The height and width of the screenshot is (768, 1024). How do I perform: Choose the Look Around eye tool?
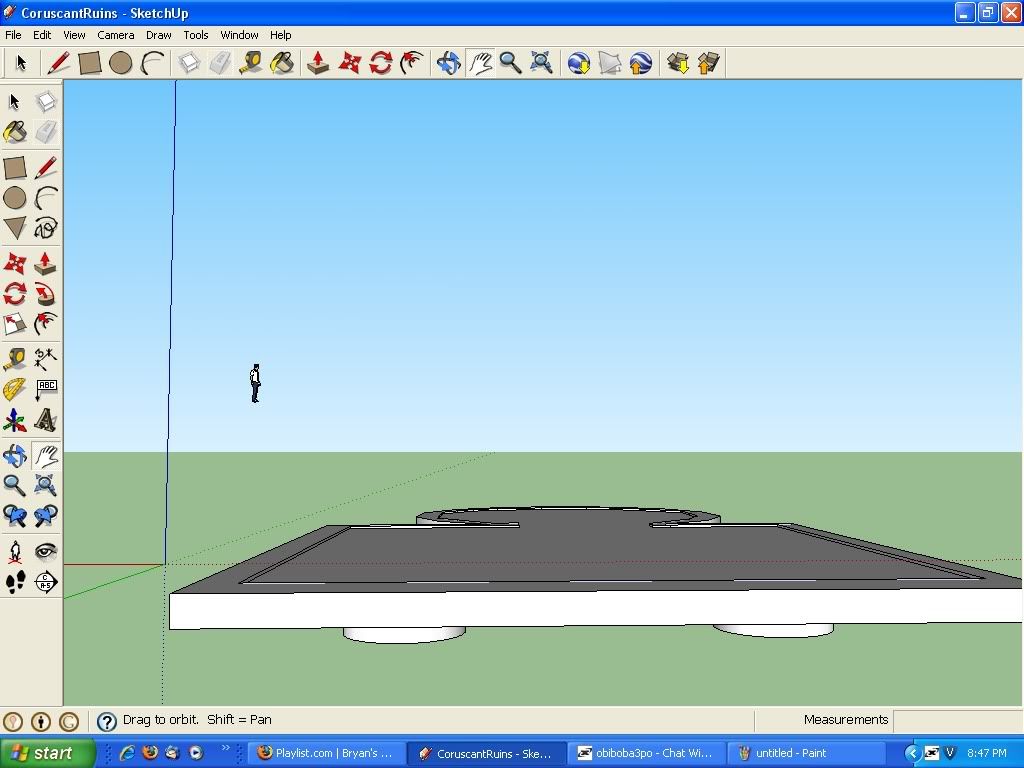pyautogui.click(x=46, y=552)
